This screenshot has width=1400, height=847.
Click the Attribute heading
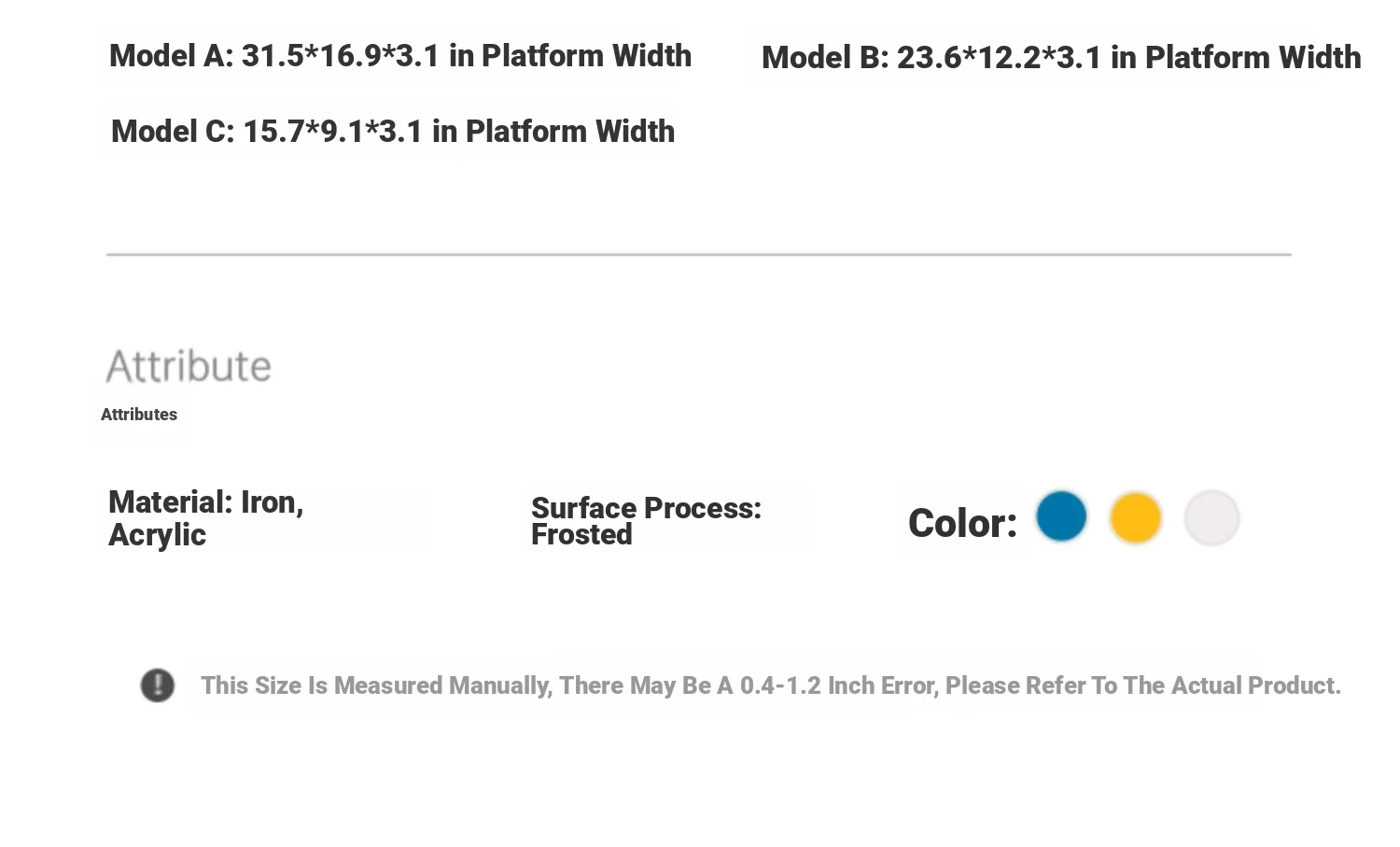[x=189, y=366]
